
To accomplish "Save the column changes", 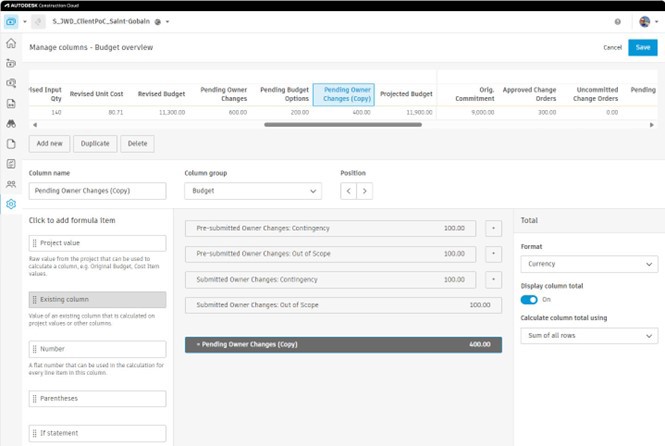I will coord(643,47).
